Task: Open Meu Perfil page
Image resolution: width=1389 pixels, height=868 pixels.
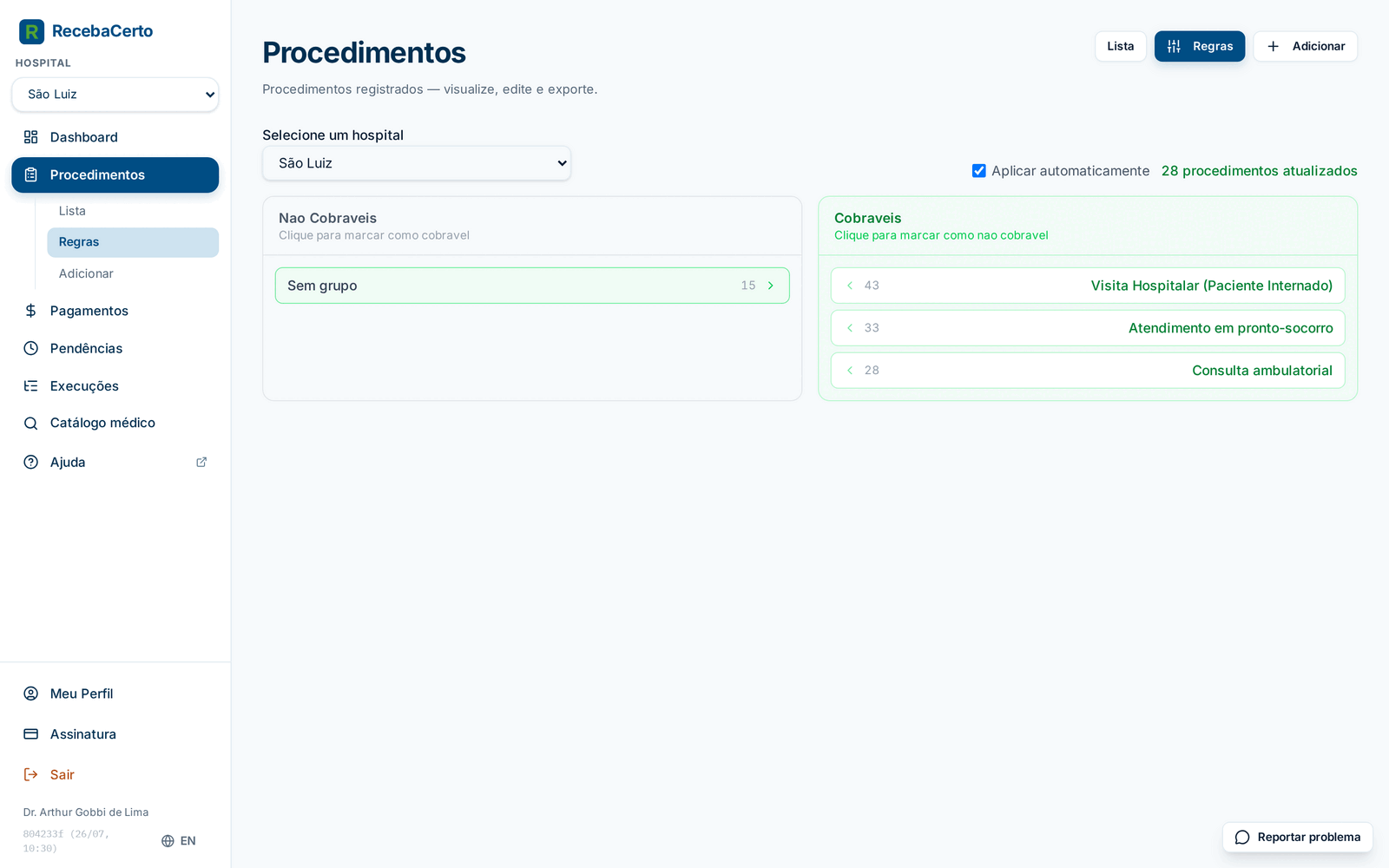Action: (115, 694)
